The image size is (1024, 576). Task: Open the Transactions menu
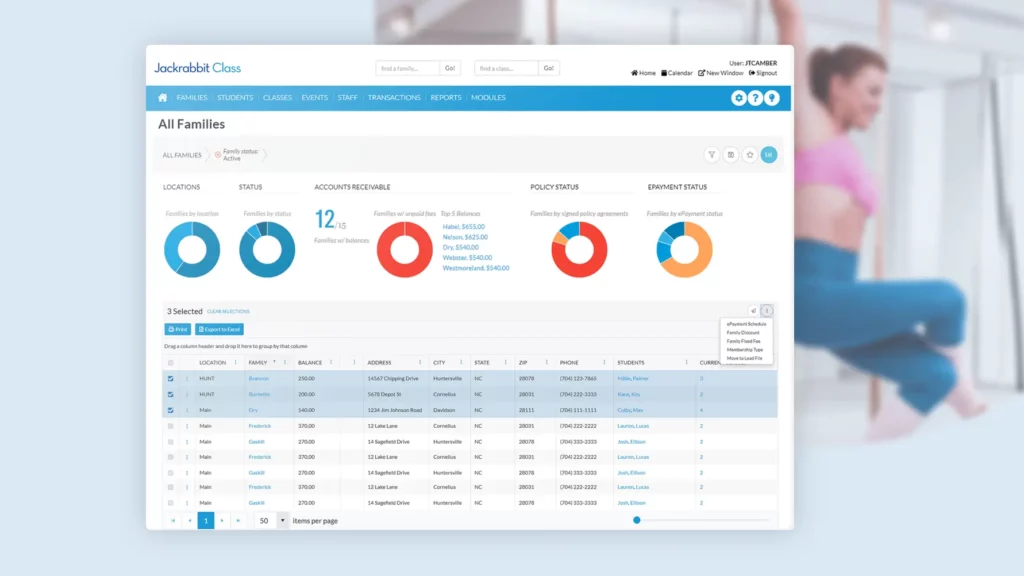tap(394, 98)
